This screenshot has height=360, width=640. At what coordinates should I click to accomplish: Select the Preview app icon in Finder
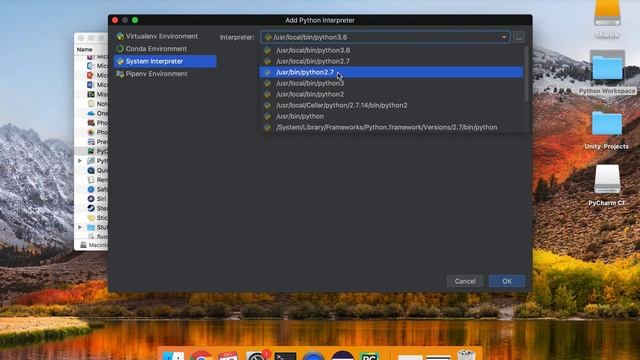pos(91,142)
